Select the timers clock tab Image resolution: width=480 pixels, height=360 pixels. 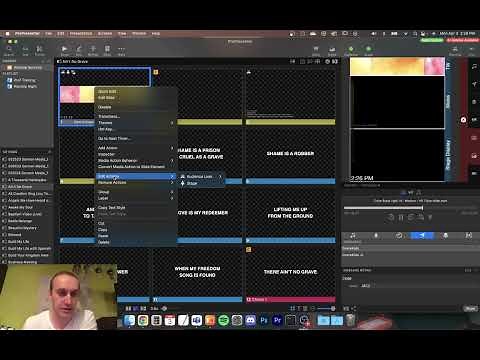399,235
